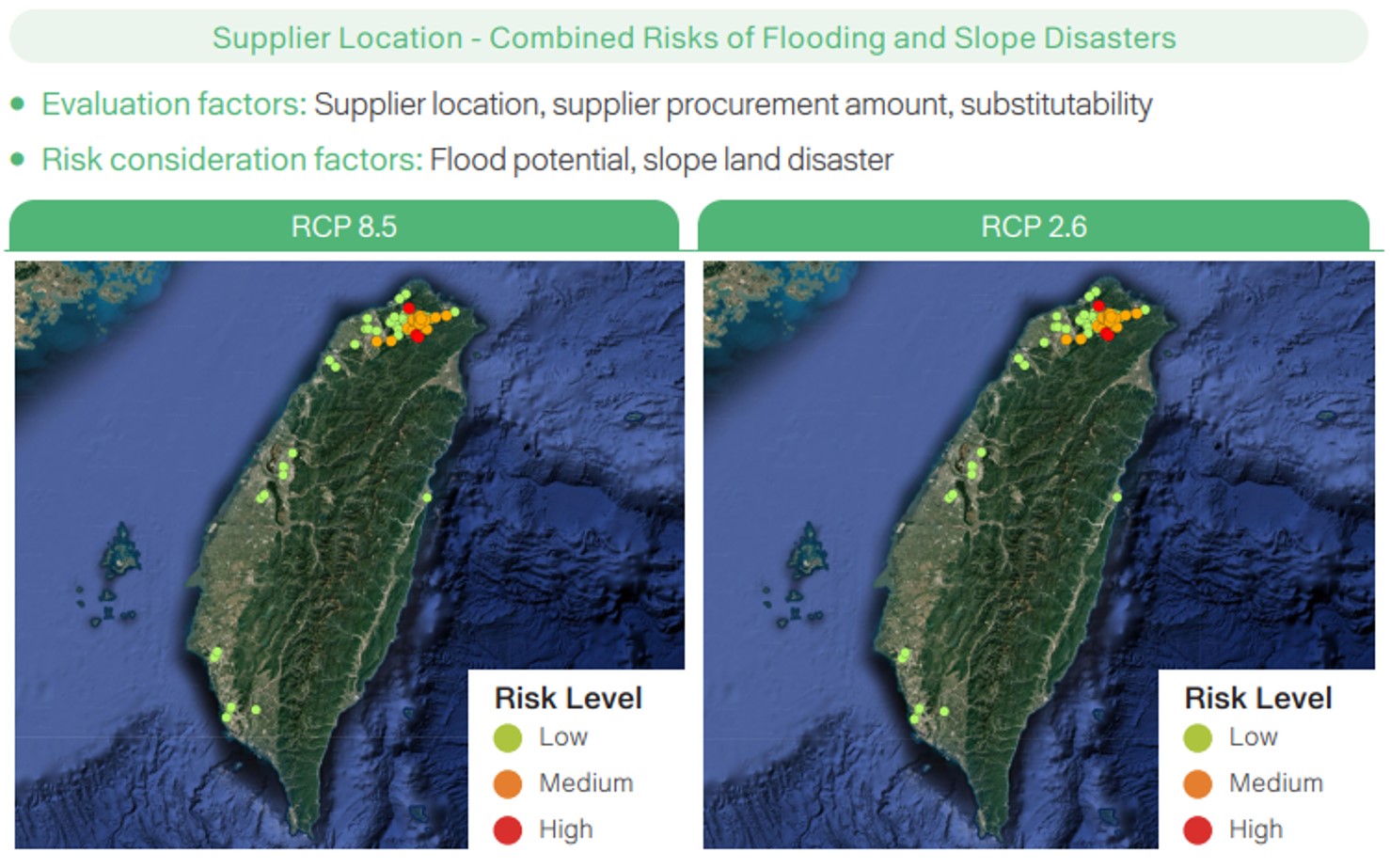
Task: Click the Risk Level heading in RCP 2.6 legend
Action: pyautogui.click(x=1257, y=698)
